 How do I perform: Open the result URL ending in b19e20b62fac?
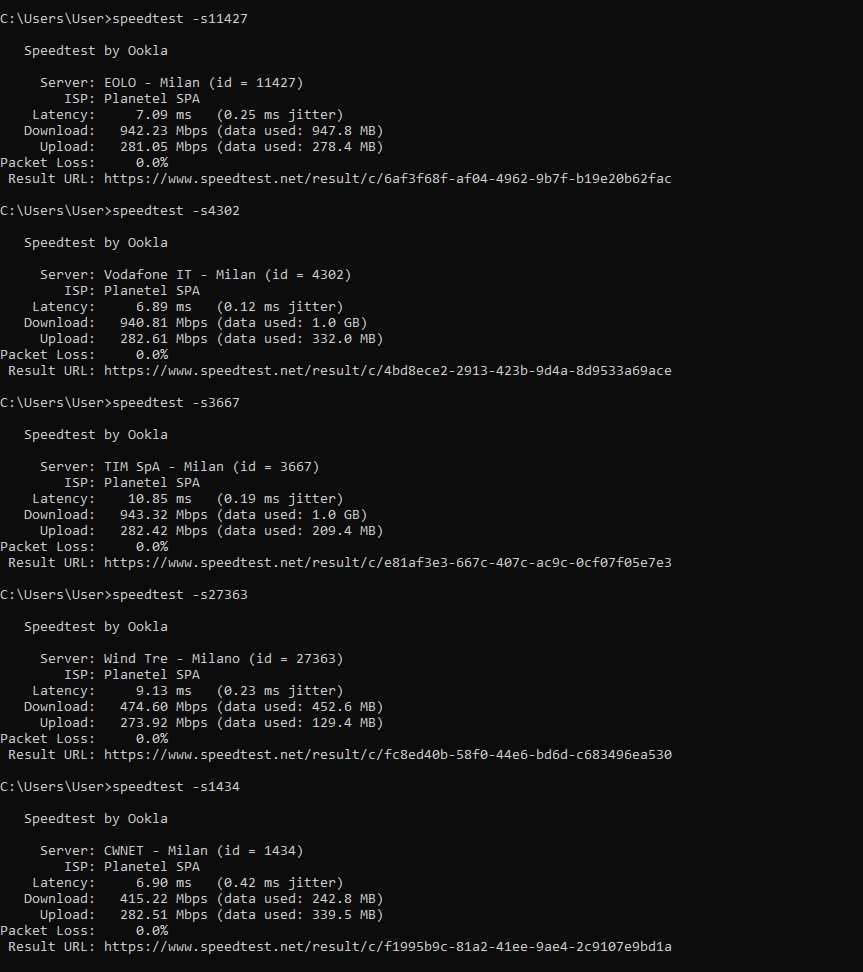click(x=387, y=179)
